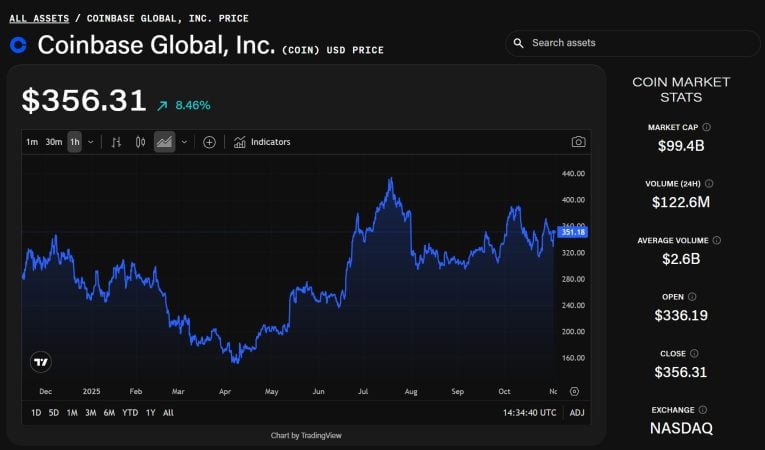Open the 14:34:40 UTC timezone menu
This screenshot has height=450, width=765.
tap(531, 412)
